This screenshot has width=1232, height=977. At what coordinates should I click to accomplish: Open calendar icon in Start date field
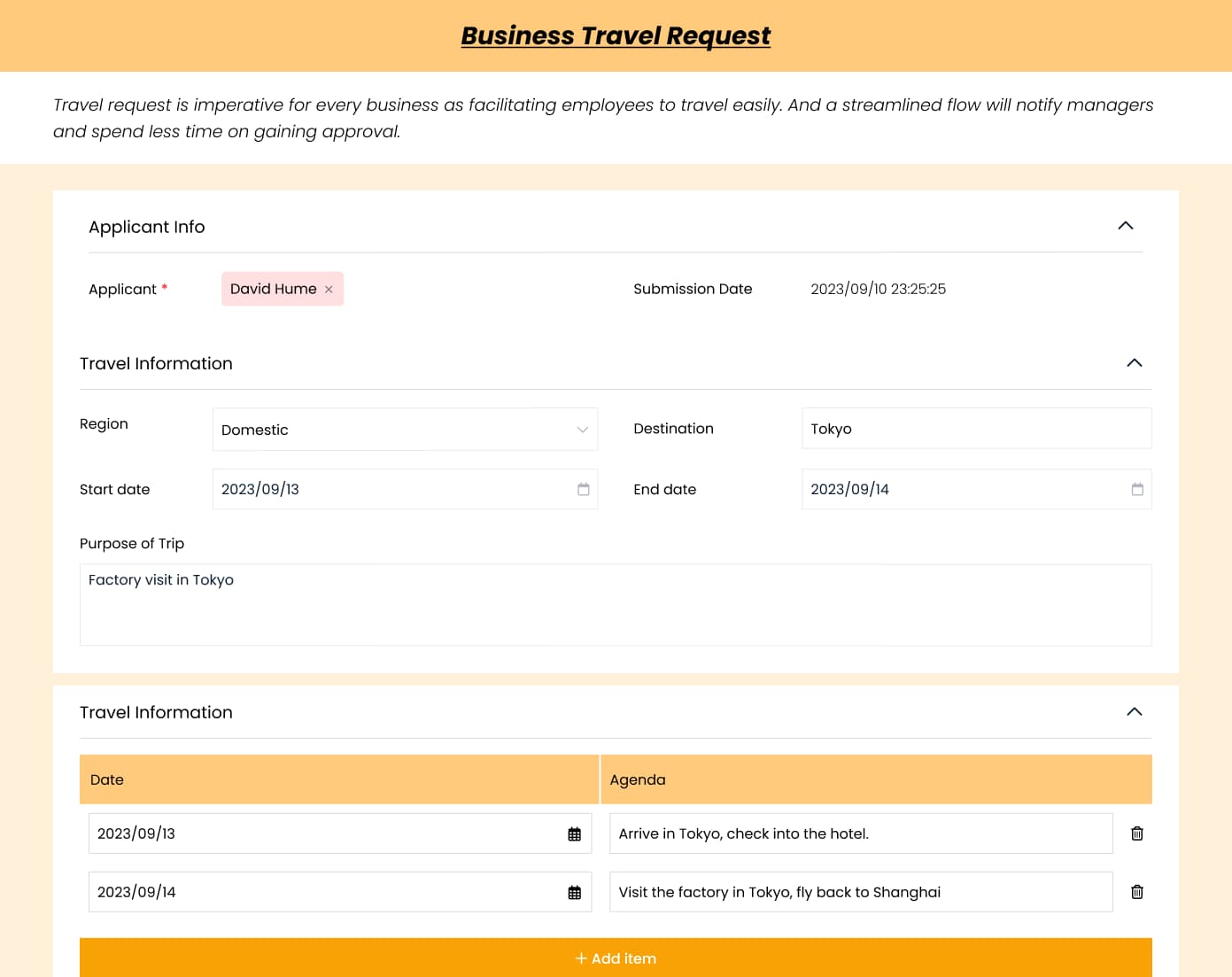pyautogui.click(x=583, y=489)
